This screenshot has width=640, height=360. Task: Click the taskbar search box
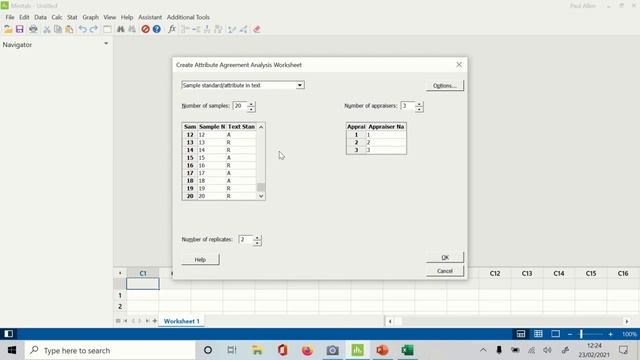point(110,350)
